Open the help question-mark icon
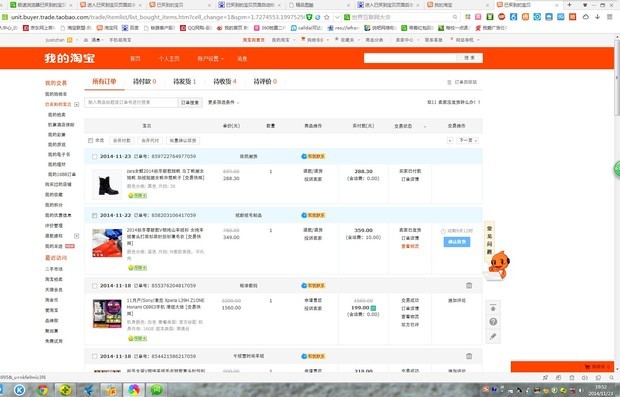 pos(493,322)
